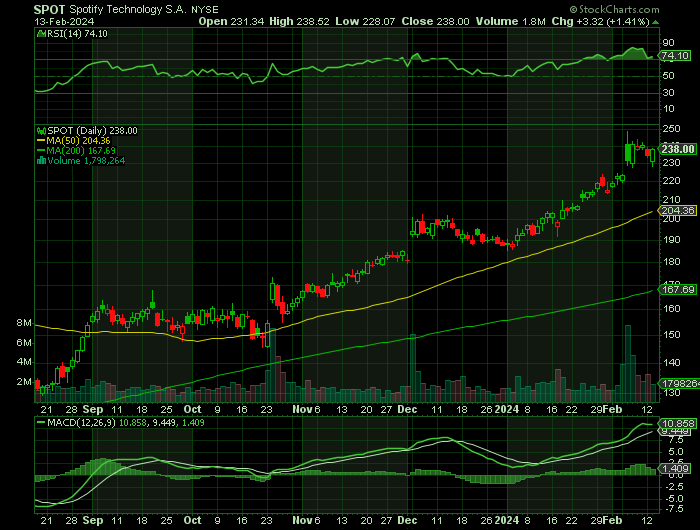Click the 220 label on the price axis
The width and height of the screenshot is (700, 530).
(x=671, y=181)
